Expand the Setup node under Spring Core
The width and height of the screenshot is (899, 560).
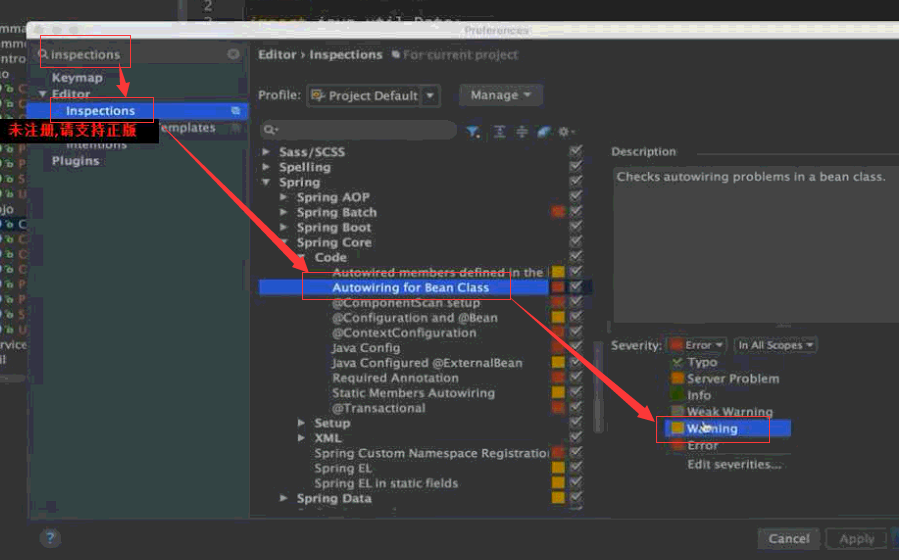[x=302, y=423]
